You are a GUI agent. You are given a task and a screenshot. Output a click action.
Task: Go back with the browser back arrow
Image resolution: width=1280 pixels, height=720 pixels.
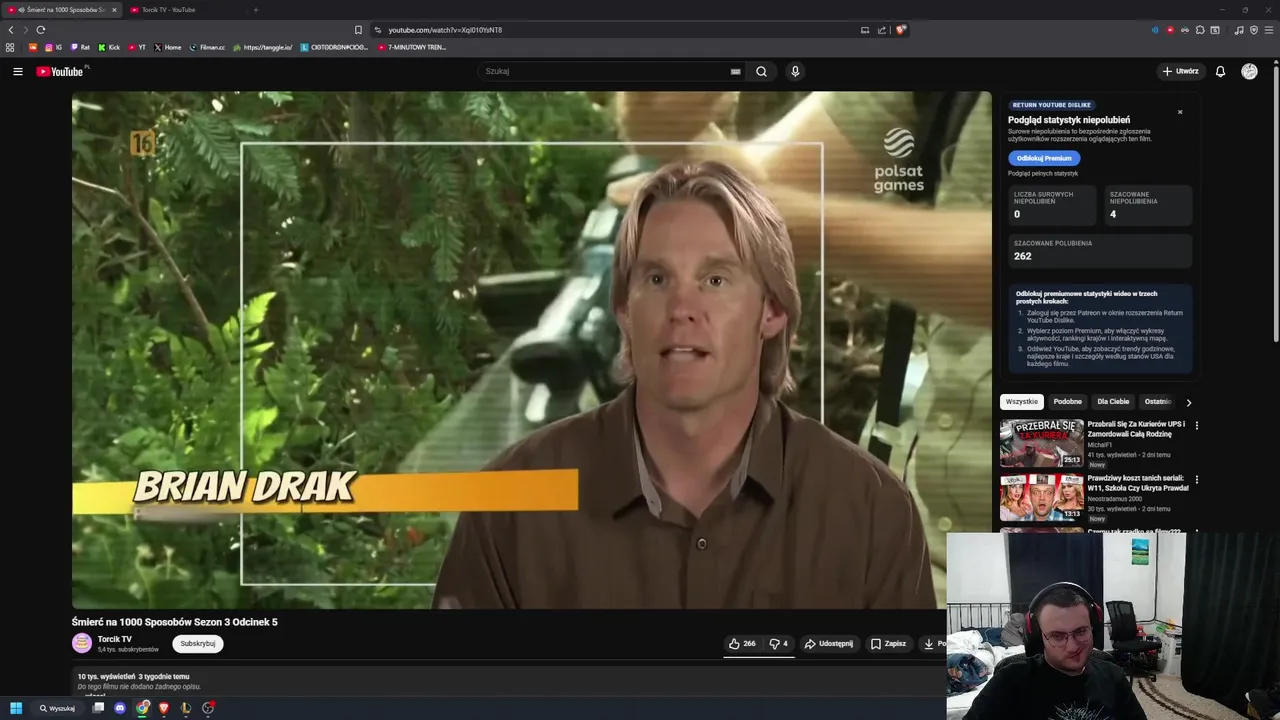(x=11, y=30)
